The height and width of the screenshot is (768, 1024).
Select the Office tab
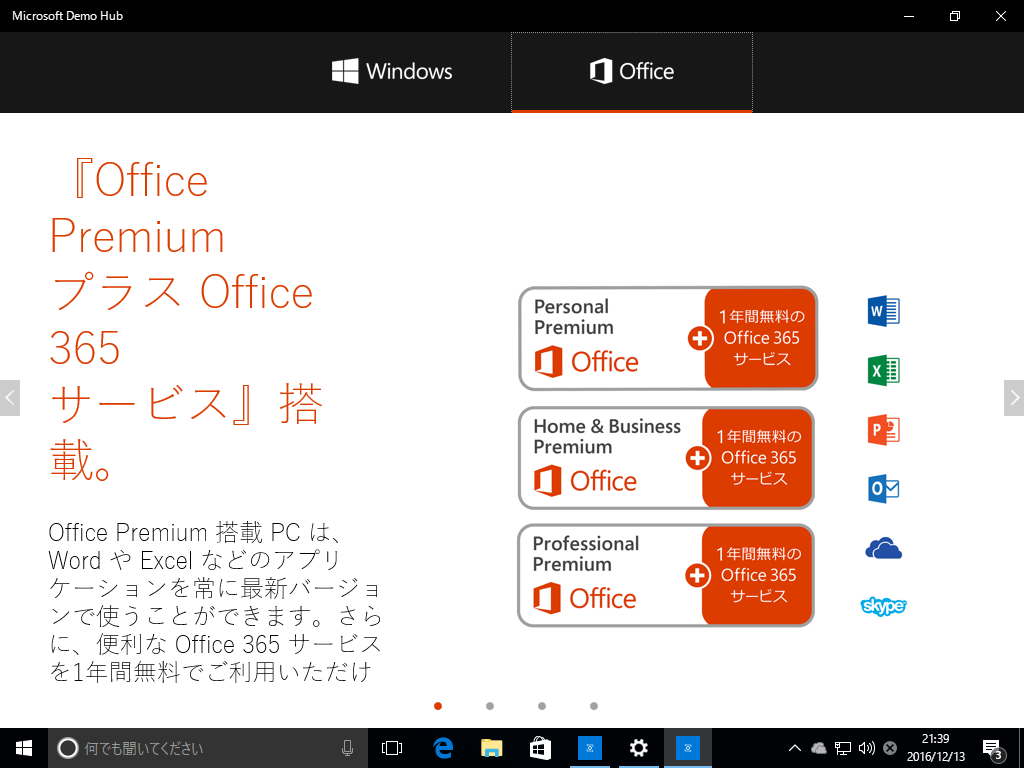point(632,72)
